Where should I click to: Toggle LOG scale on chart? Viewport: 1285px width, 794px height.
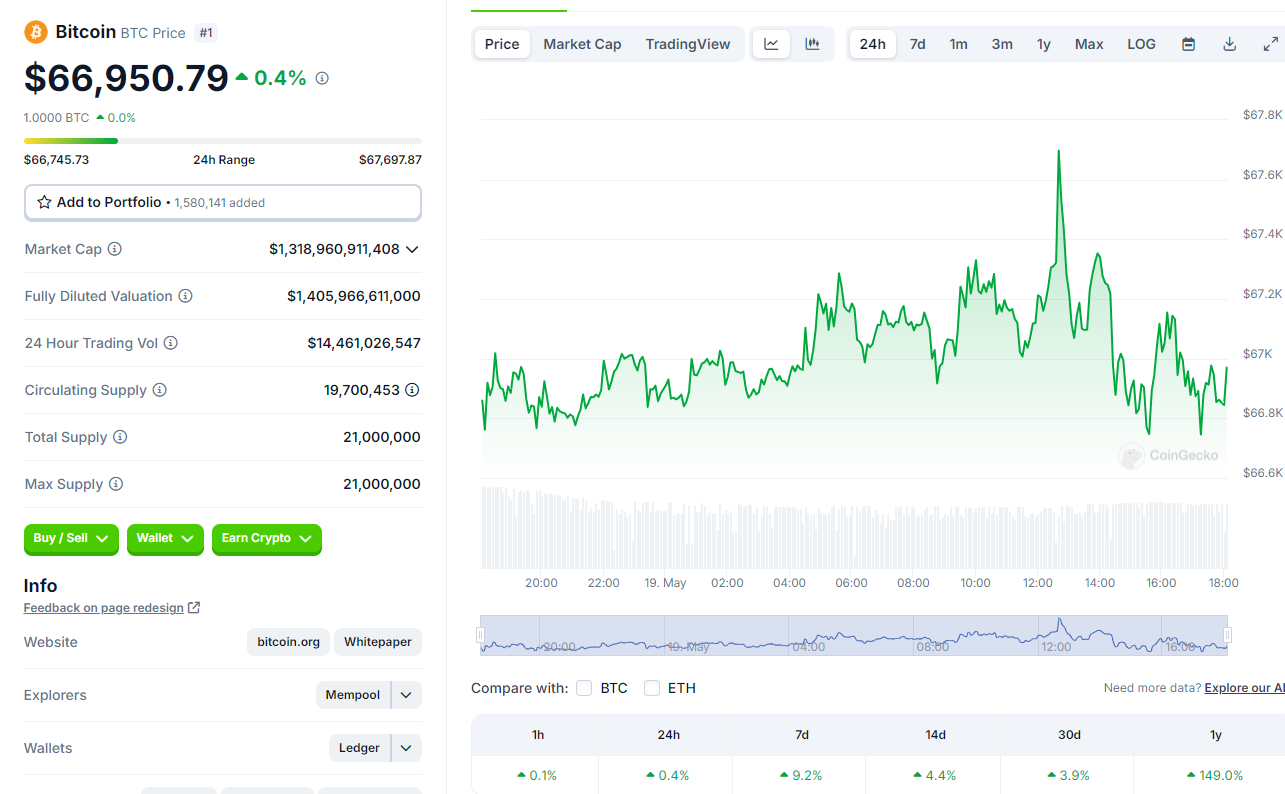tap(1141, 44)
